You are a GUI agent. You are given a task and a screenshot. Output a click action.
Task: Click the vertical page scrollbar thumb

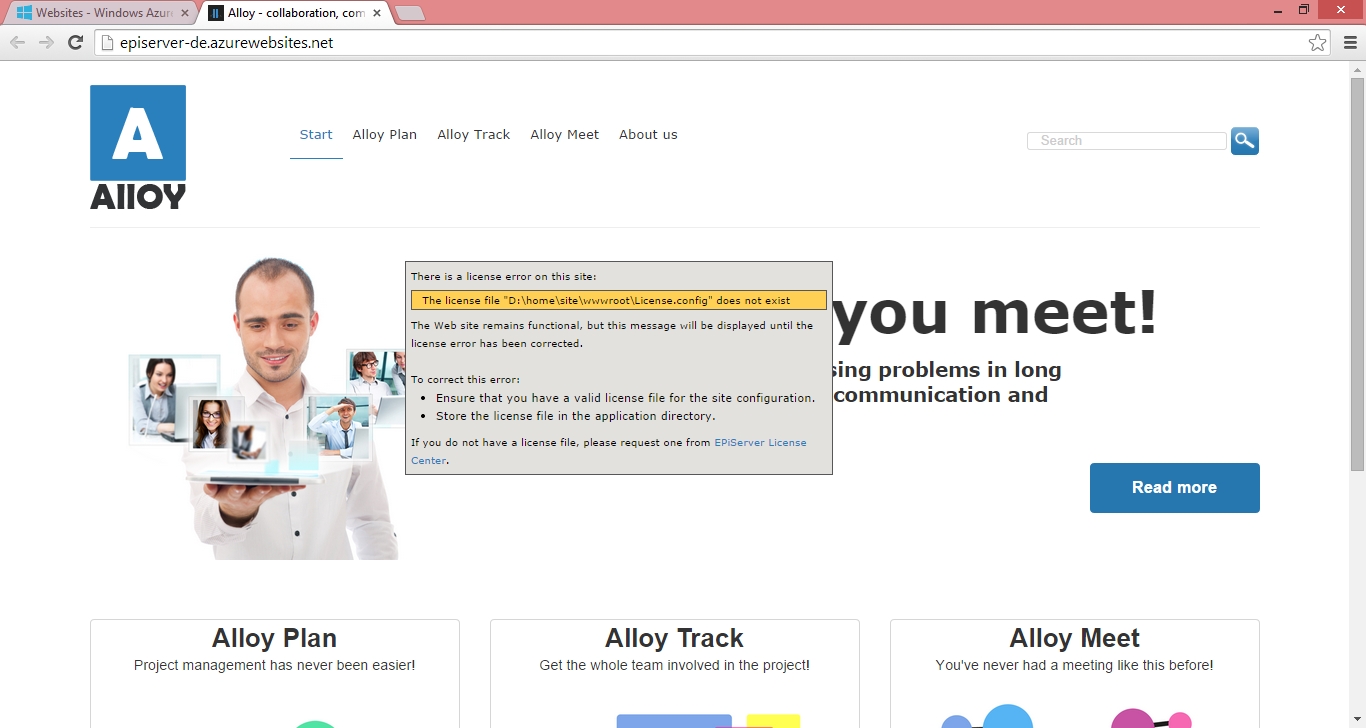(1357, 270)
